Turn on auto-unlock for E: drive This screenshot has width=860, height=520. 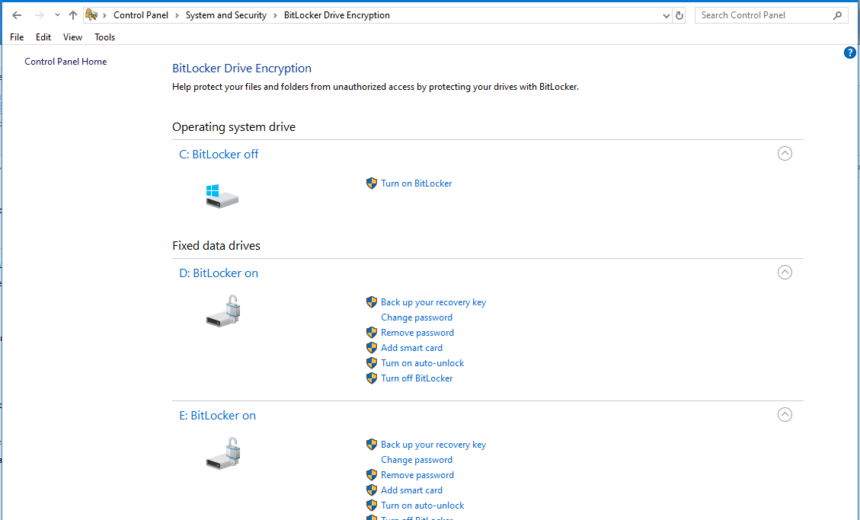422,506
